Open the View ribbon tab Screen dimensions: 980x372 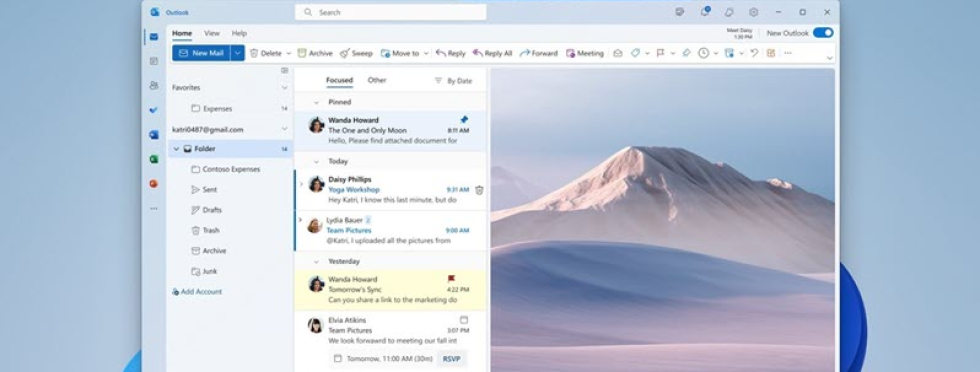pyautogui.click(x=212, y=33)
